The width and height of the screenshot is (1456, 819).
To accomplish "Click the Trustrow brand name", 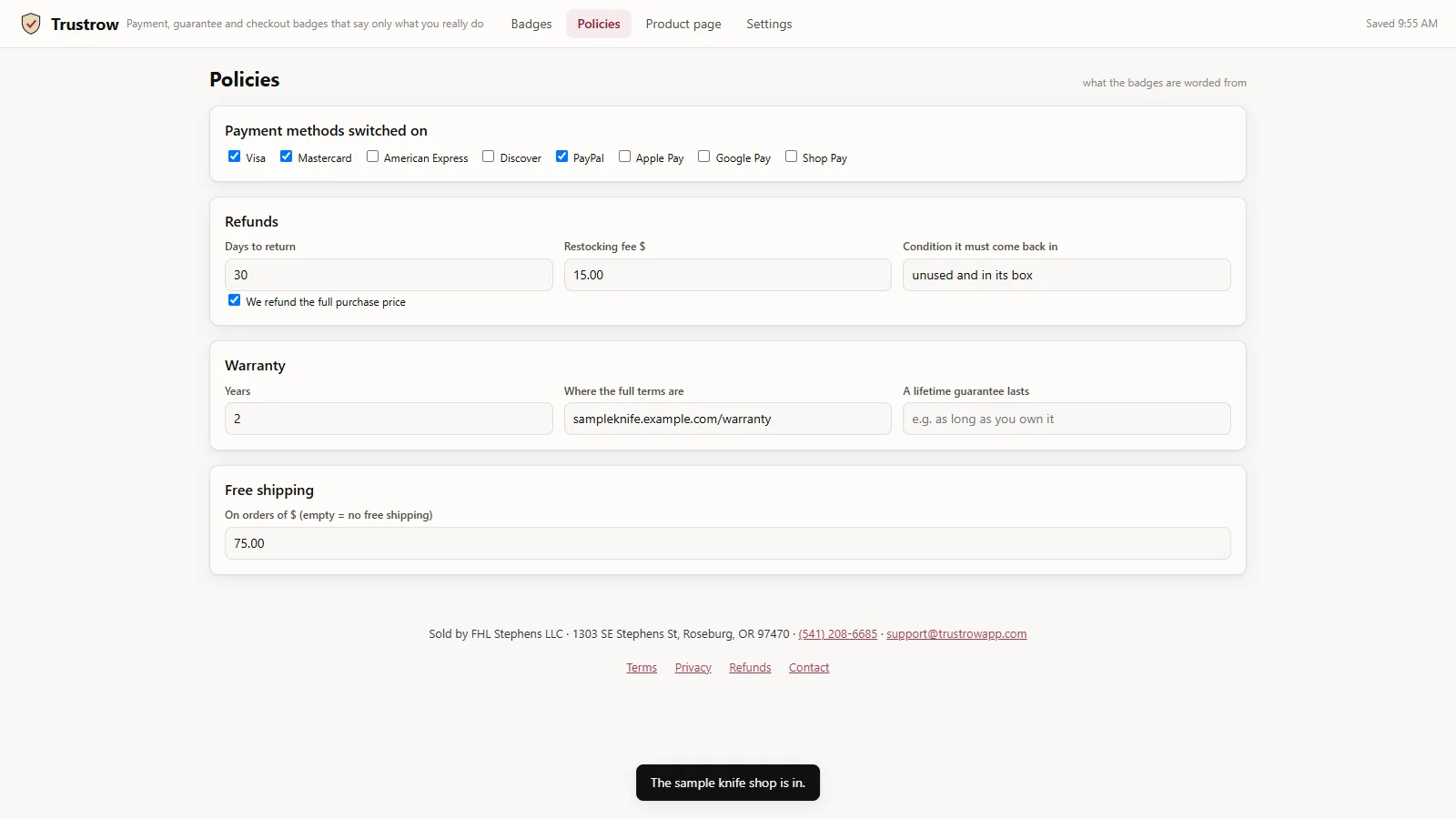I will [85, 25].
